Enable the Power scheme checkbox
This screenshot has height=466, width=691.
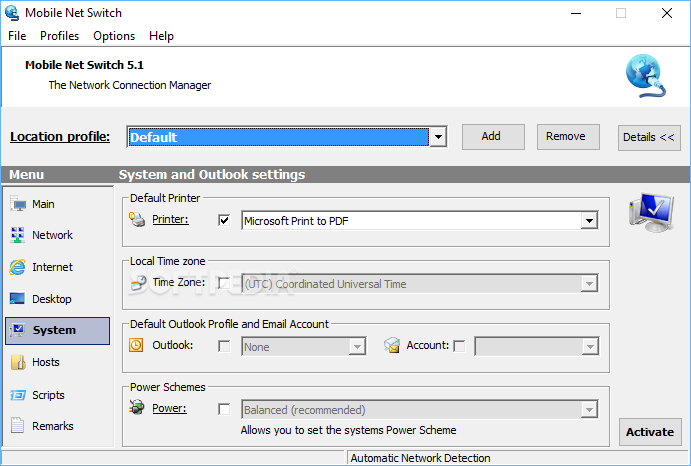[x=224, y=409]
